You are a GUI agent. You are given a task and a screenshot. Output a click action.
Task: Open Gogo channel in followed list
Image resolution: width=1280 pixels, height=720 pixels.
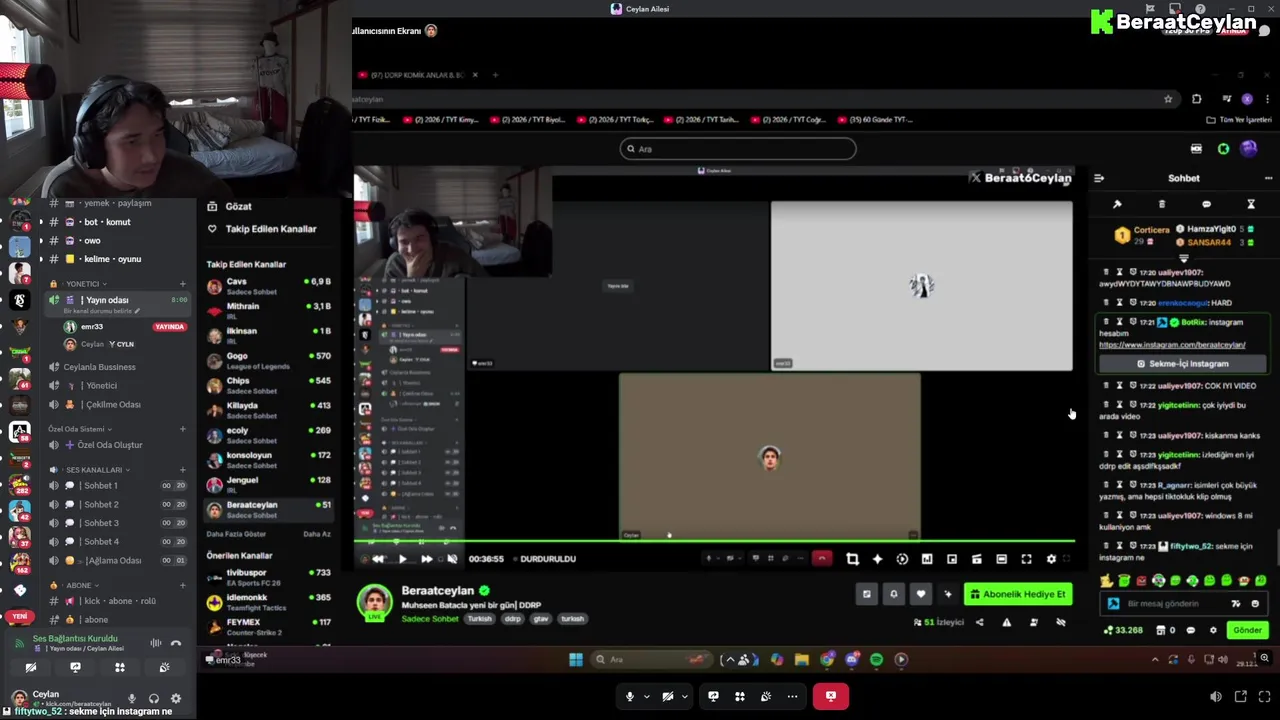(268, 360)
